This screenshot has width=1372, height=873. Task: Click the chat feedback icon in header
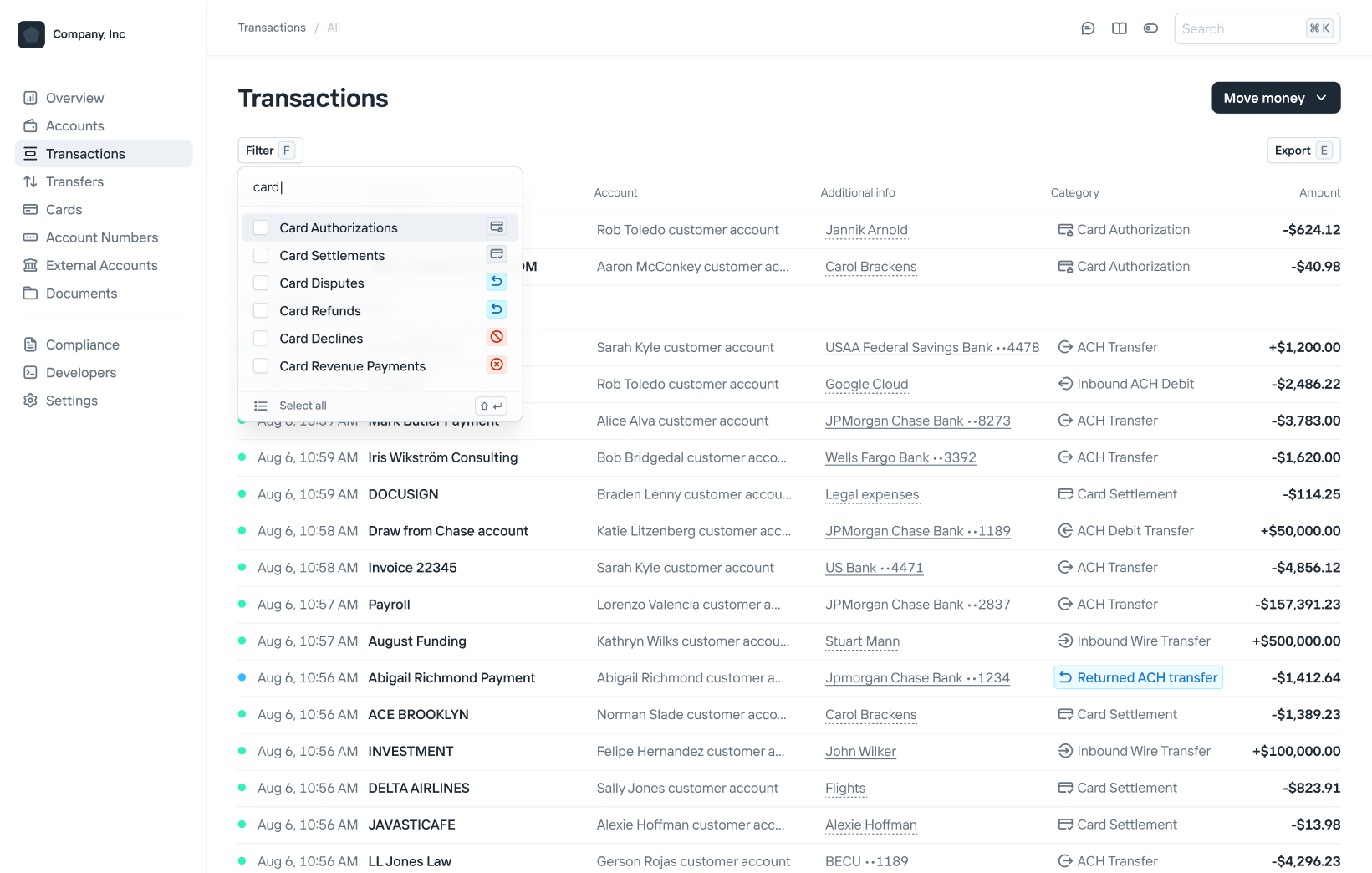coord(1088,28)
